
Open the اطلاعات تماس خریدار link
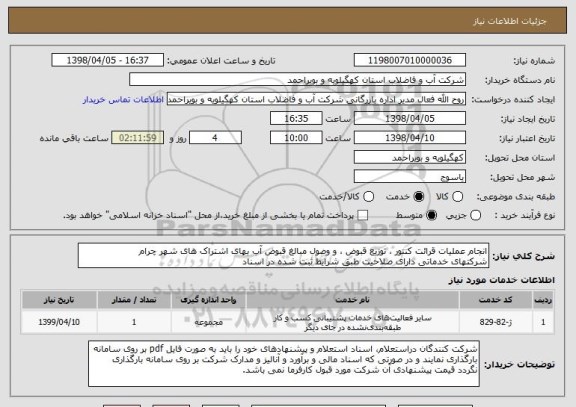pyautogui.click(x=123, y=100)
